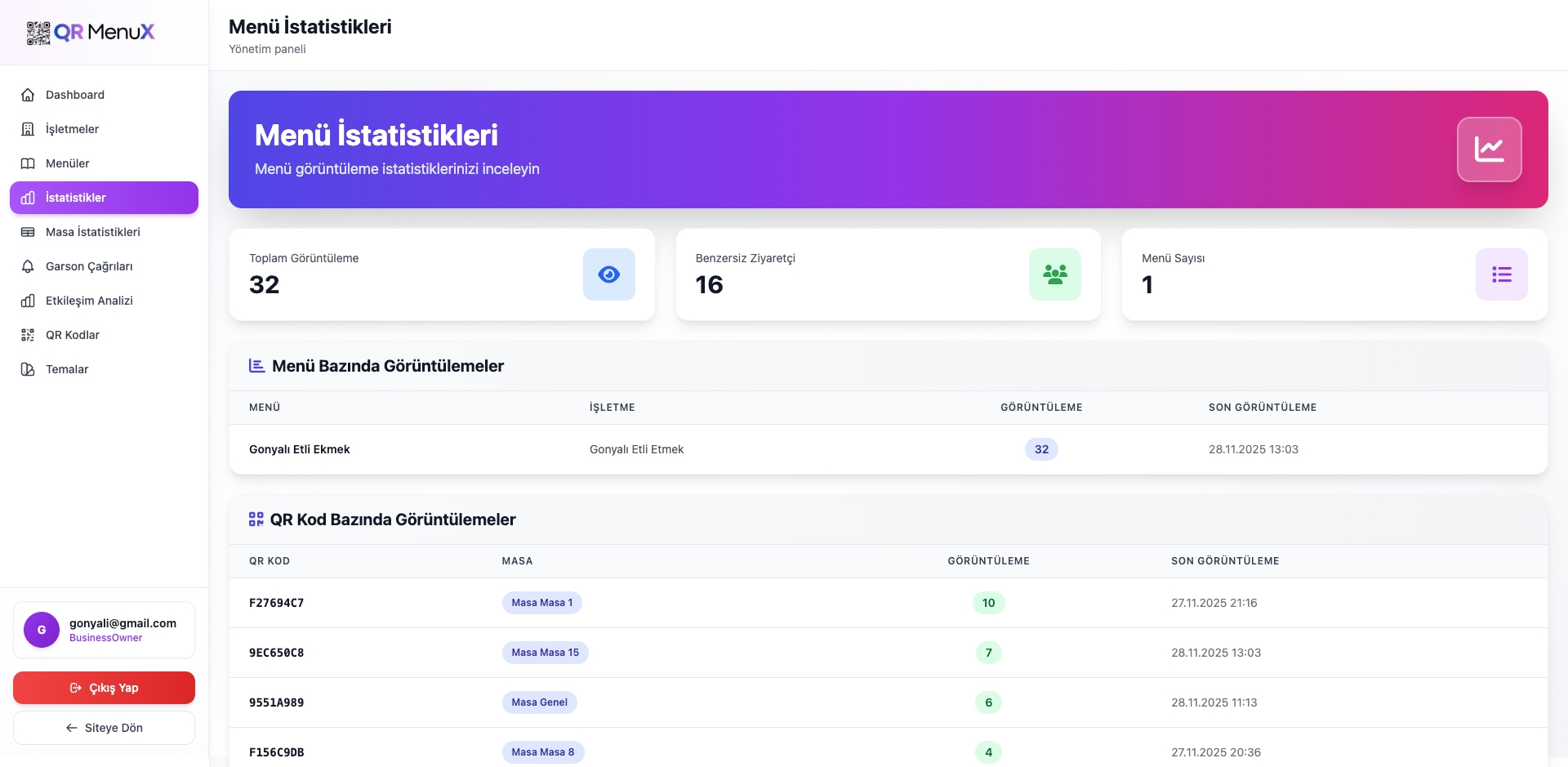
Task: Open the Menüler page
Action: click(x=68, y=163)
